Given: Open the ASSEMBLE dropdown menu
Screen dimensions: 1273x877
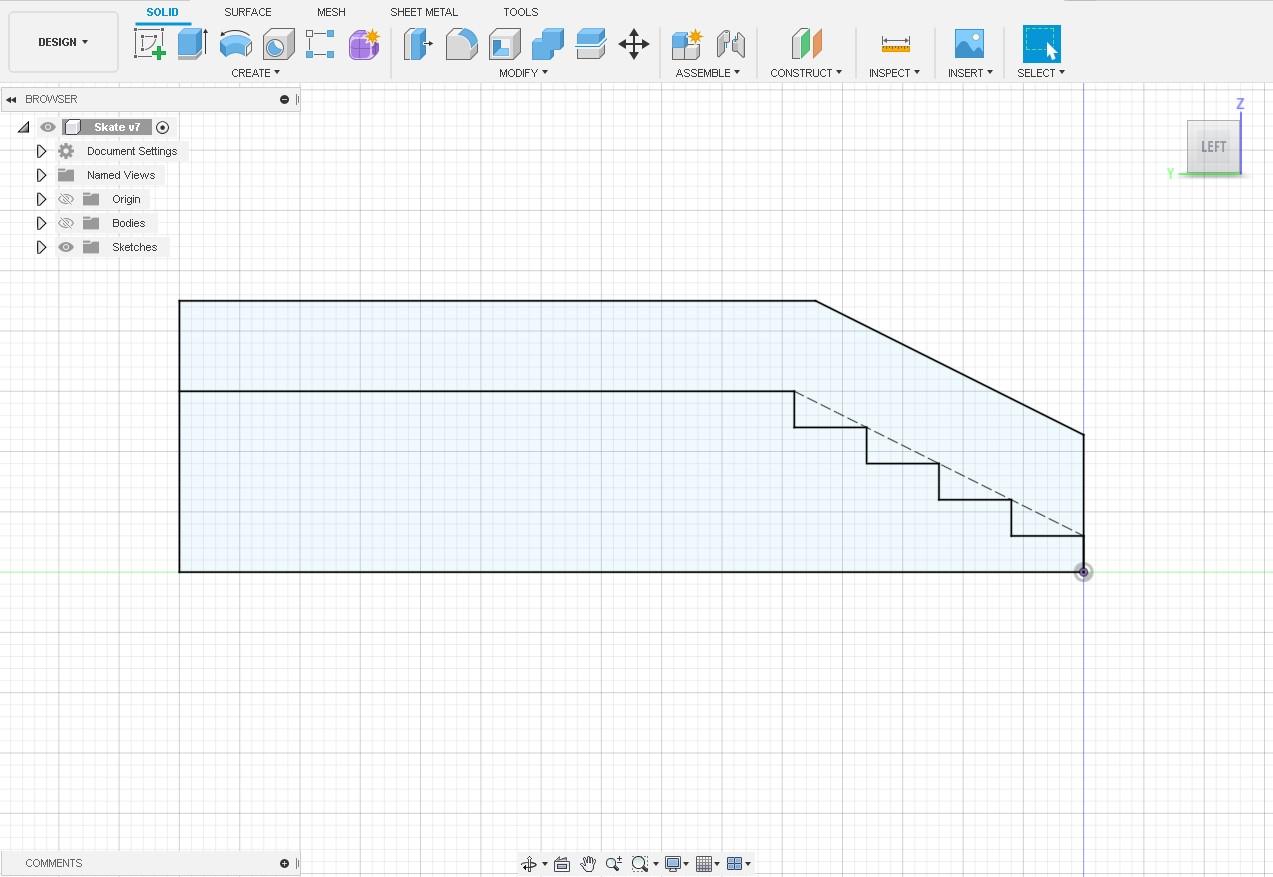Looking at the screenshot, I should click(x=707, y=73).
